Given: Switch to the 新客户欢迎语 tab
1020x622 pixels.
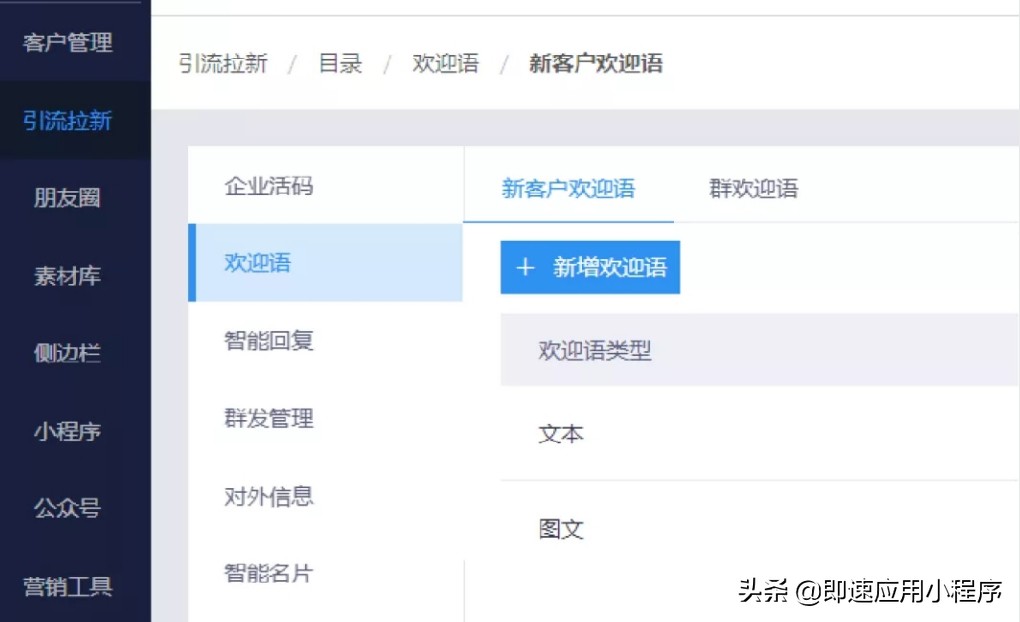Looking at the screenshot, I should click(568, 189).
